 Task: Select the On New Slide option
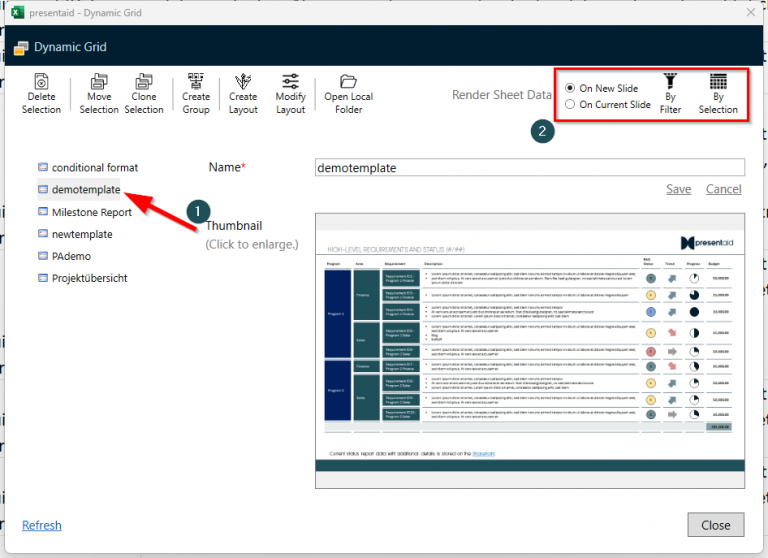tap(570, 88)
